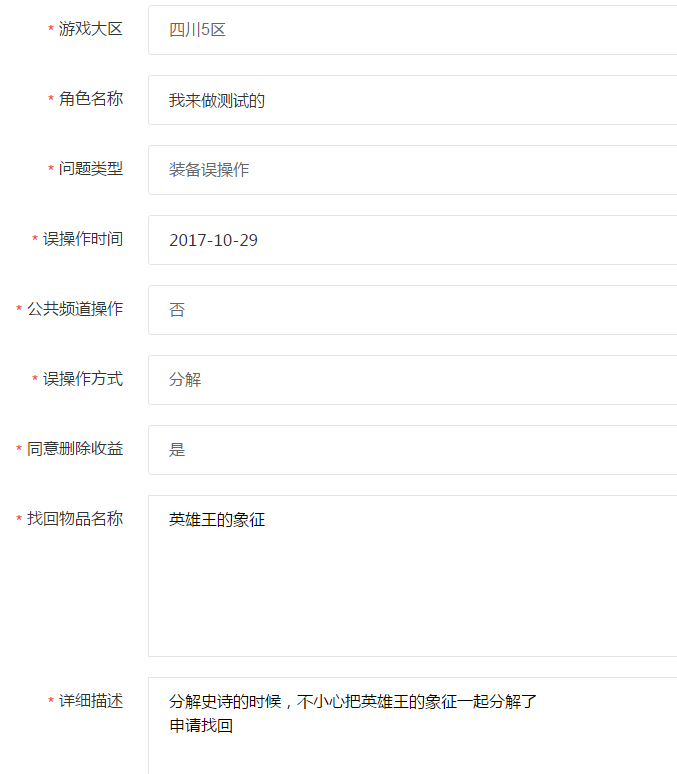Open the 误操作时间 date field 2017-10-29
Image resolution: width=677 pixels, height=774 pixels.
point(410,240)
